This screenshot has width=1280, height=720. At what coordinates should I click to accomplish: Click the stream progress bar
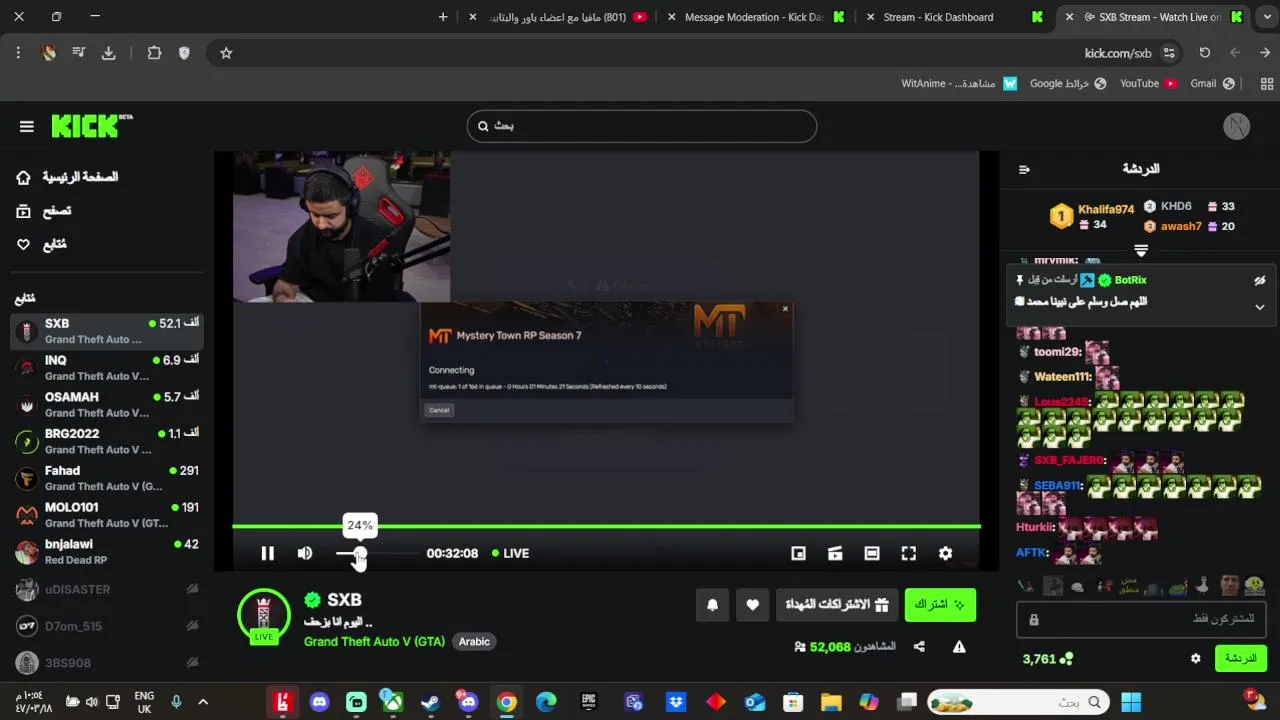606,526
